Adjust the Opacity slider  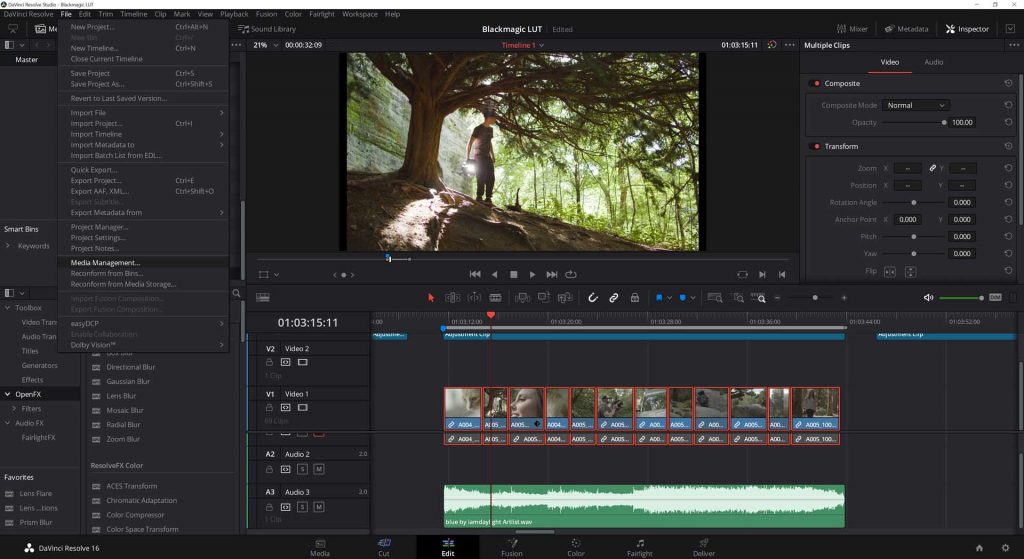click(x=914, y=122)
